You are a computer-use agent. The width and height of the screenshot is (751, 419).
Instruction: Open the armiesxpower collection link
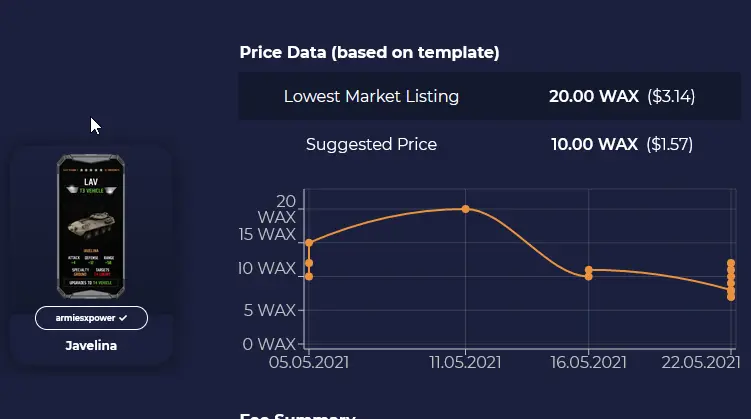tap(91, 318)
